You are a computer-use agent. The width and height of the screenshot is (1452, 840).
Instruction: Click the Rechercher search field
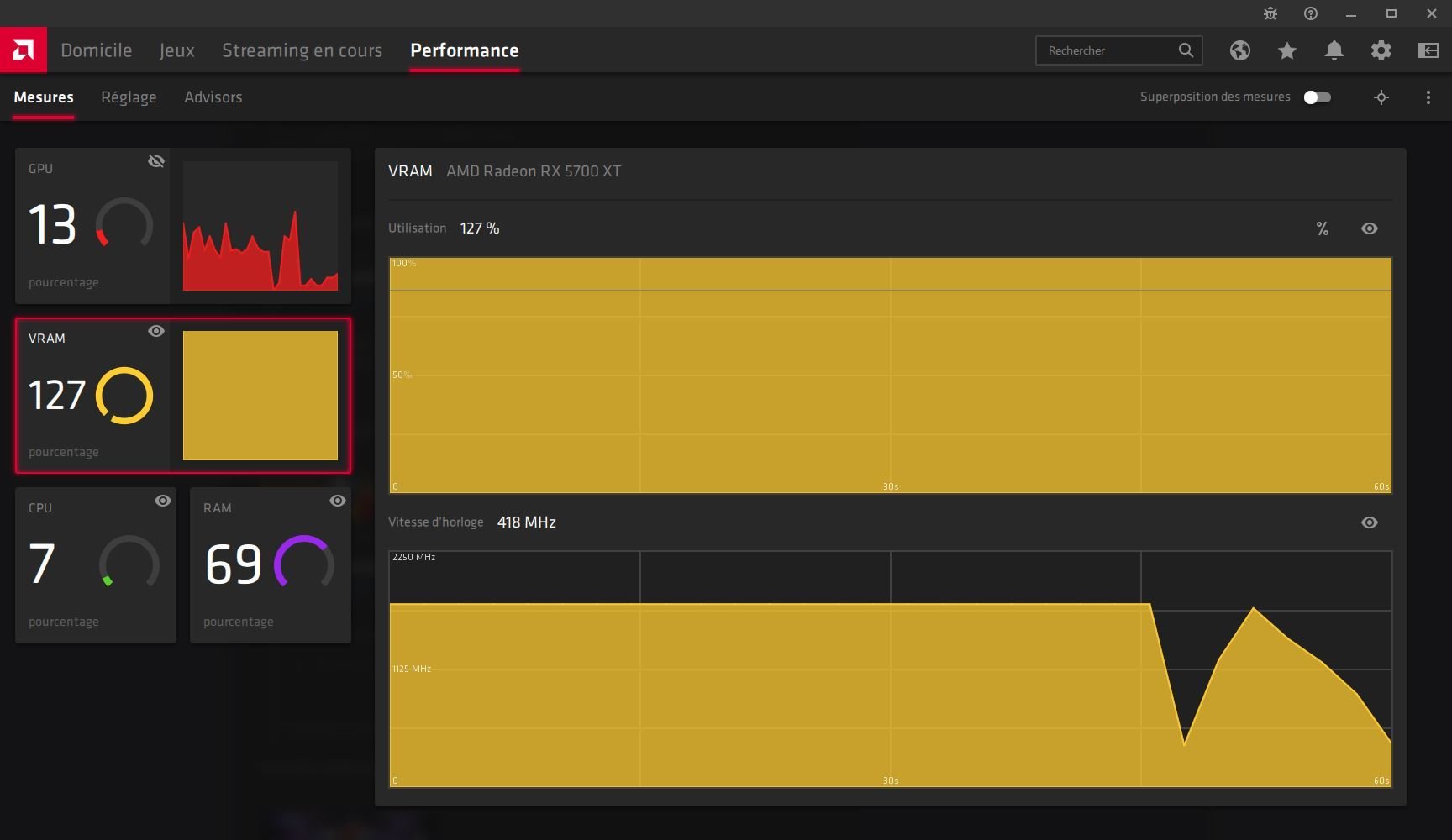pos(1107,50)
